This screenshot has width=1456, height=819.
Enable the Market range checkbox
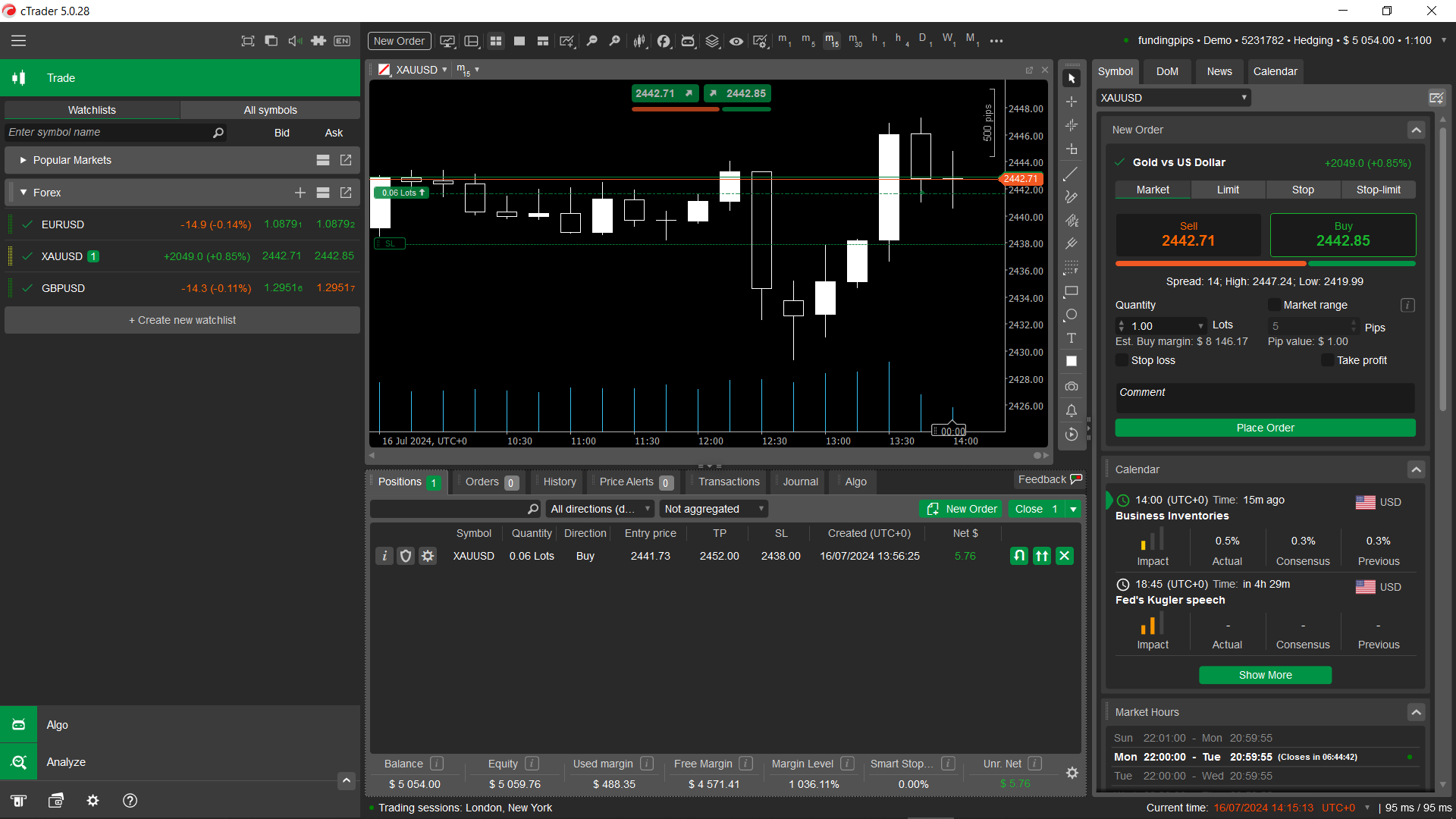(x=1274, y=305)
